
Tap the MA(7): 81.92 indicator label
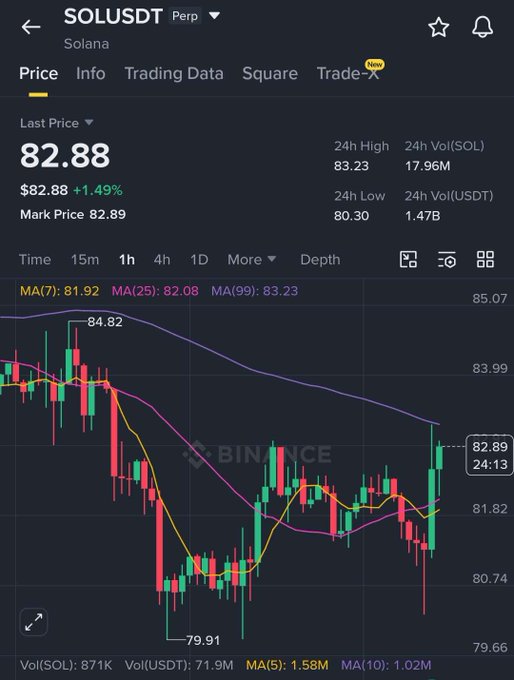click(59, 291)
